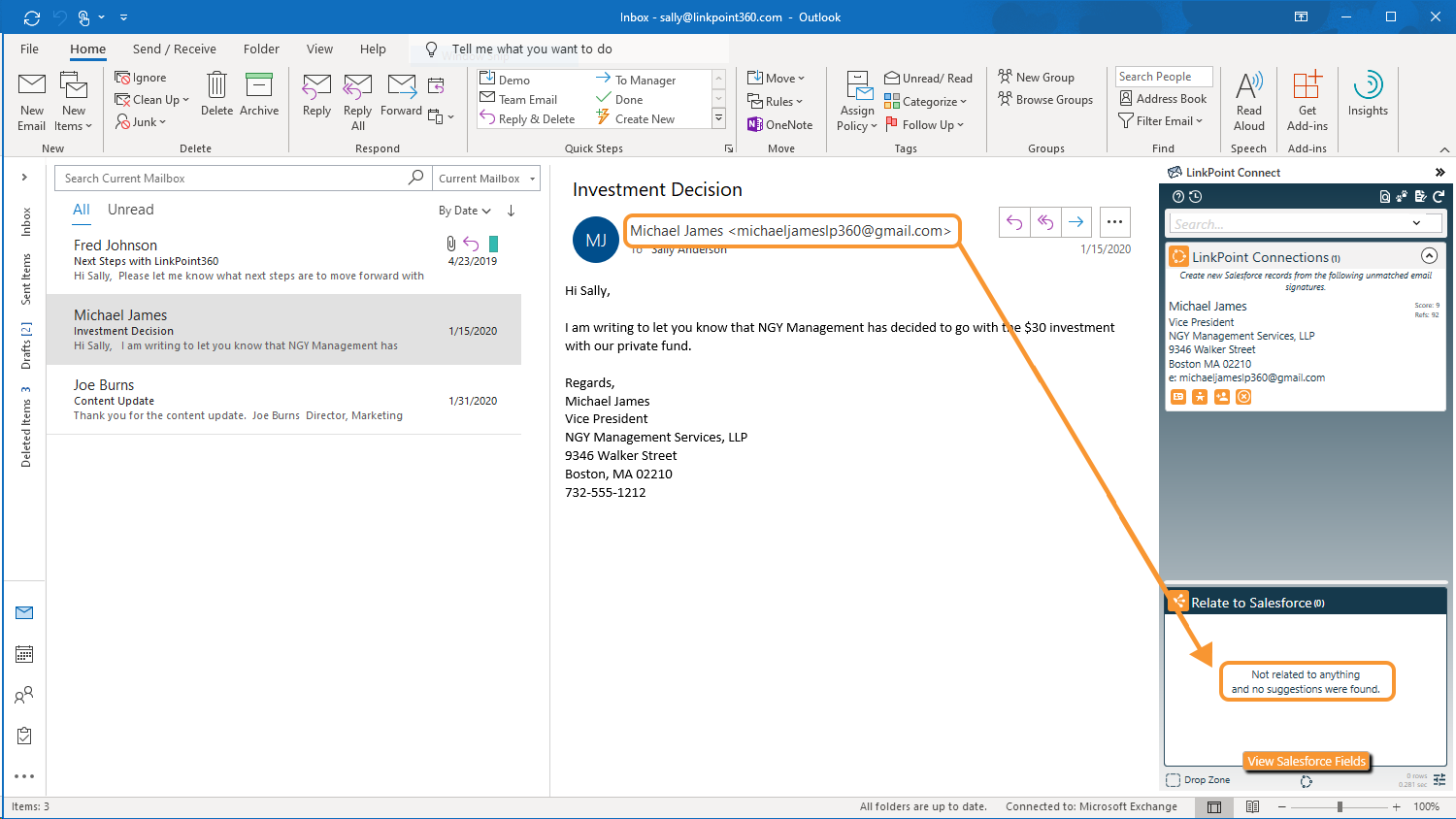This screenshot has height=819, width=1456.
Task: Collapse the LinkPoint Connections section
Action: (1429, 256)
